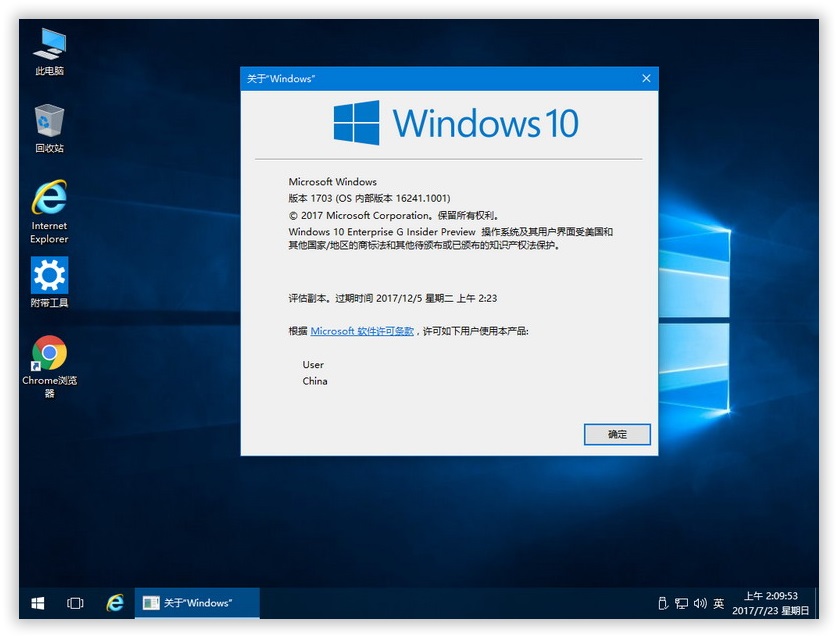The height and width of the screenshot is (638, 838).
Task: Click the USB device tray icon
Action: [x=663, y=603]
